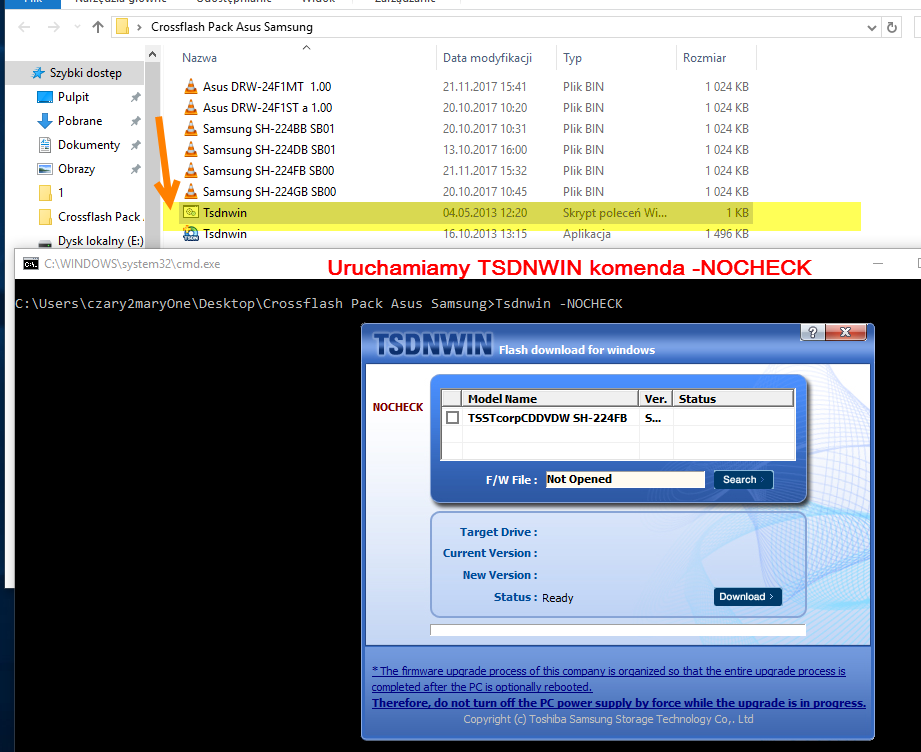Click the sidebar scroll up arrow
This screenshot has height=752, width=921.
(x=152, y=54)
